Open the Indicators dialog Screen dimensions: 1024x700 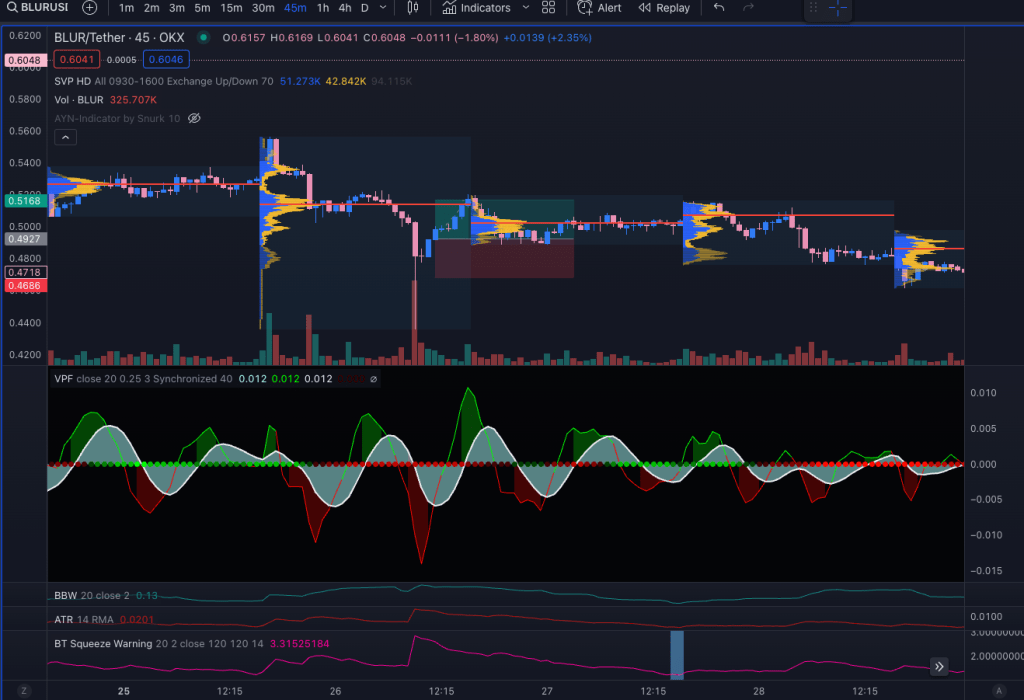[x=475, y=8]
